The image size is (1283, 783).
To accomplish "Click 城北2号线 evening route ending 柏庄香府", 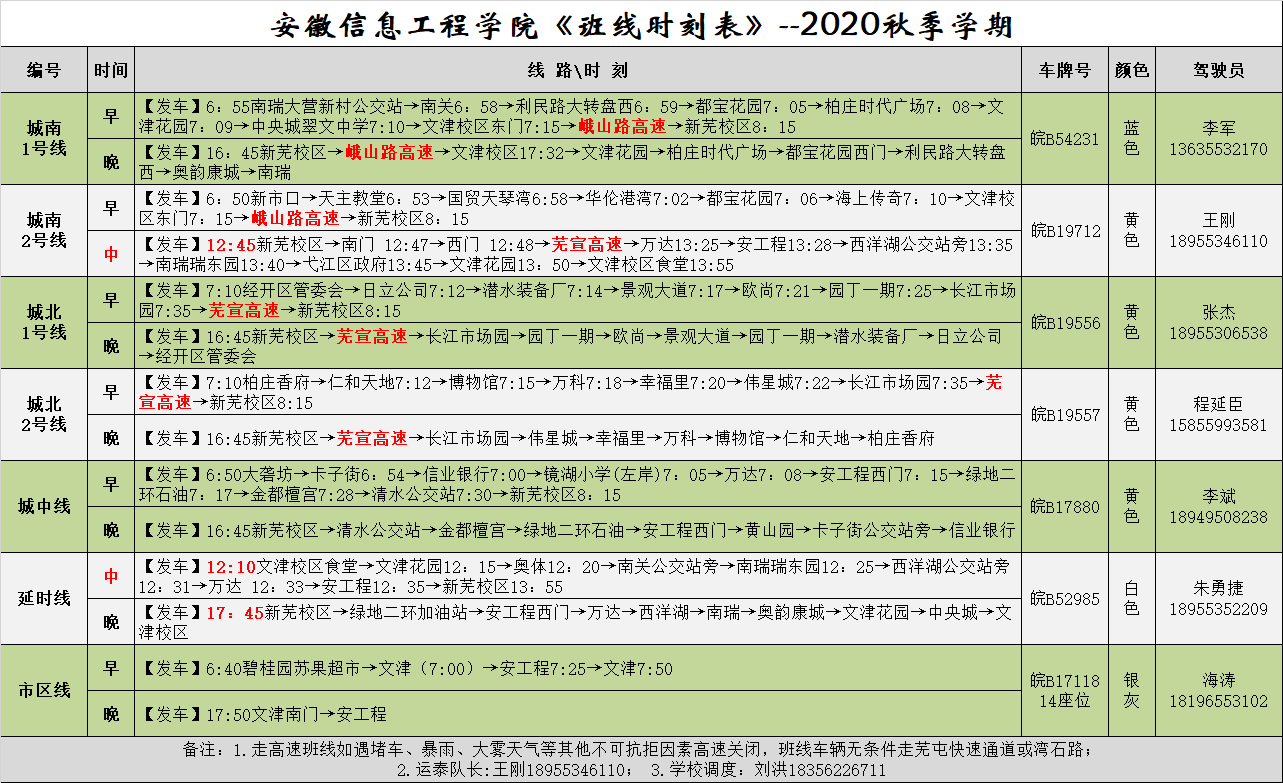I will [578, 438].
